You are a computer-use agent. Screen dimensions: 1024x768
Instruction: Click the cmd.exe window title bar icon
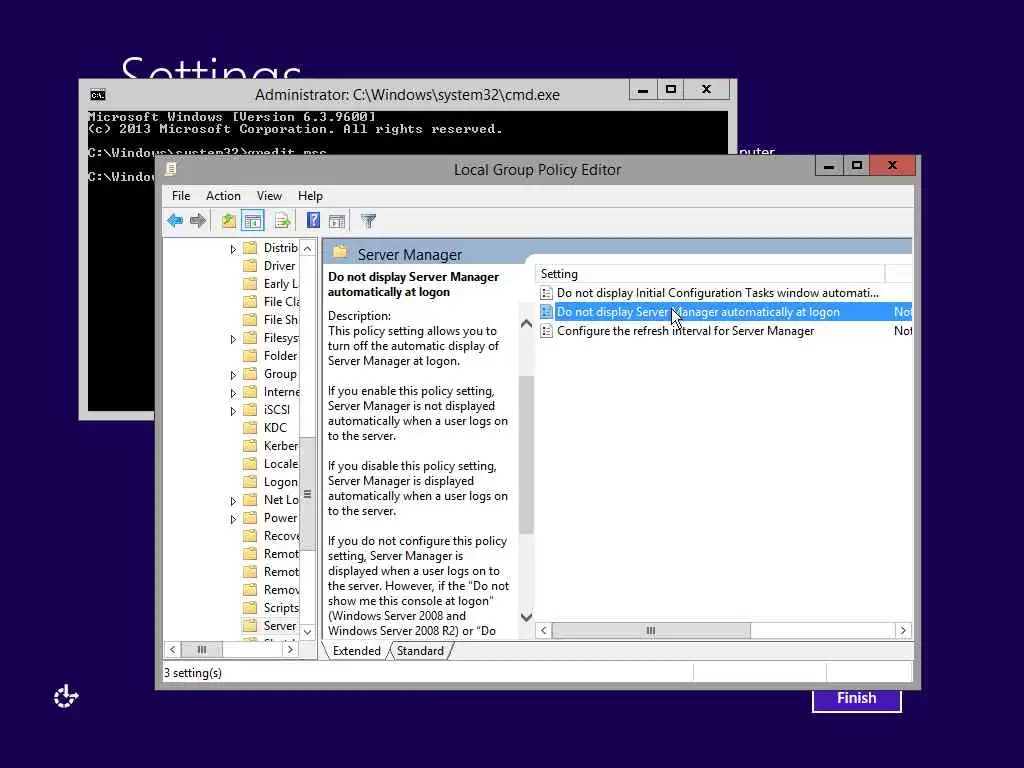(98, 95)
